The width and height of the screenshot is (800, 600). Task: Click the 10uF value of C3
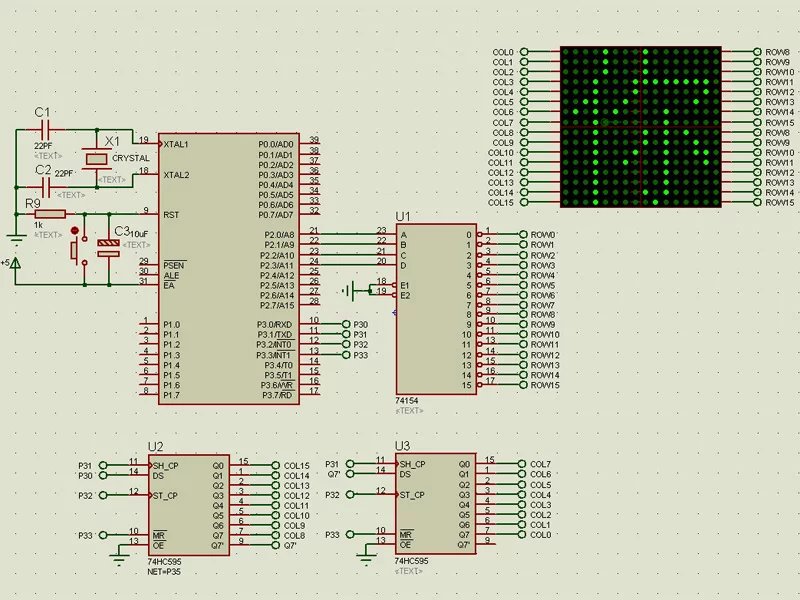pyautogui.click(x=139, y=234)
